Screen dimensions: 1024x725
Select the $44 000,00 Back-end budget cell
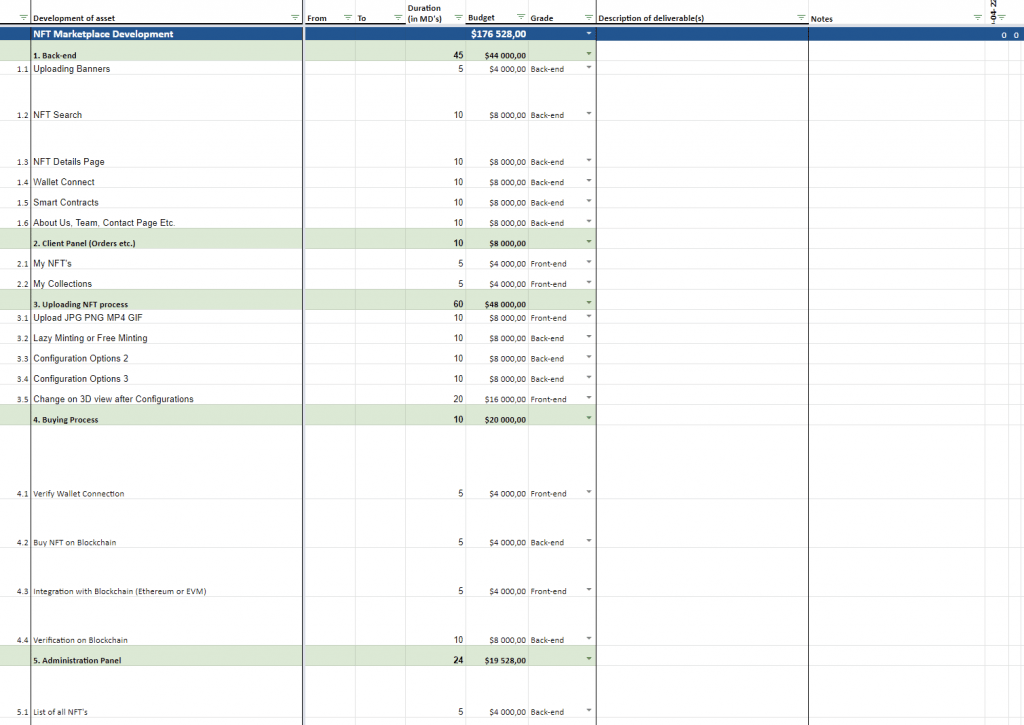(497, 51)
